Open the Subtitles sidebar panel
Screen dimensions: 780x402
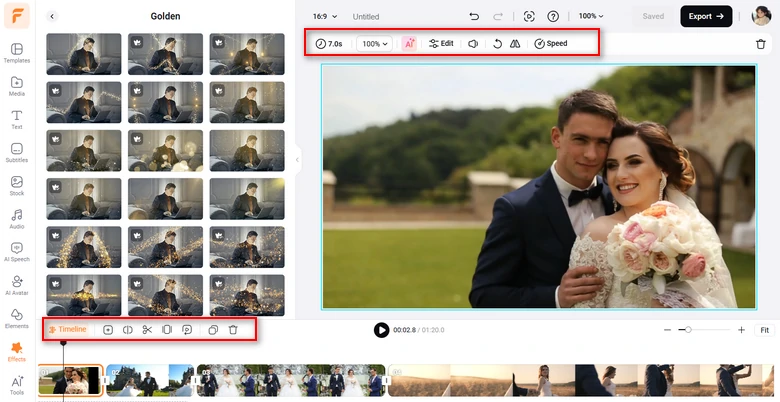(17, 153)
